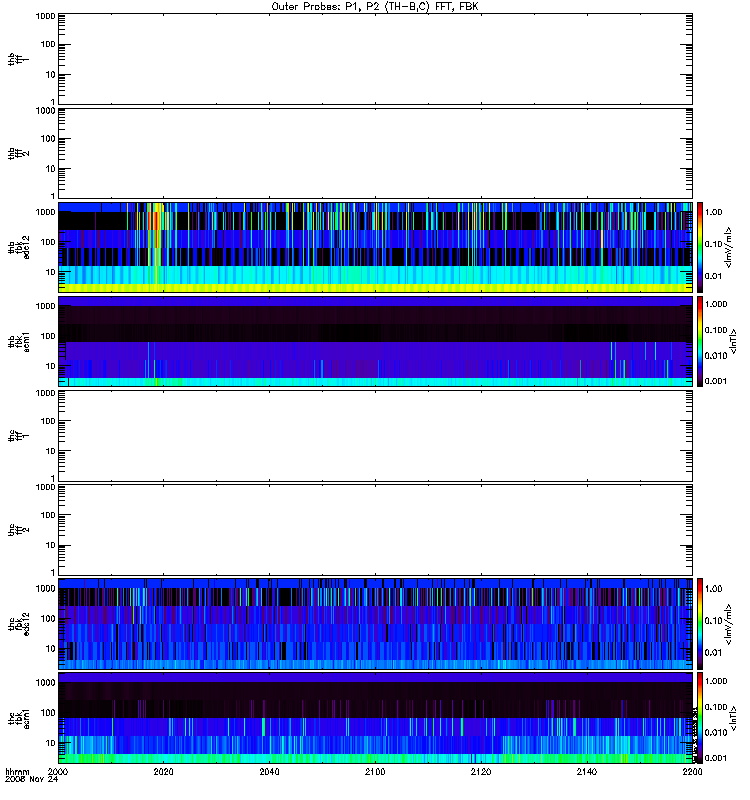Click the thb edc12 spectrogram panel
Screen dimensions: 750x800
[x=375, y=247]
